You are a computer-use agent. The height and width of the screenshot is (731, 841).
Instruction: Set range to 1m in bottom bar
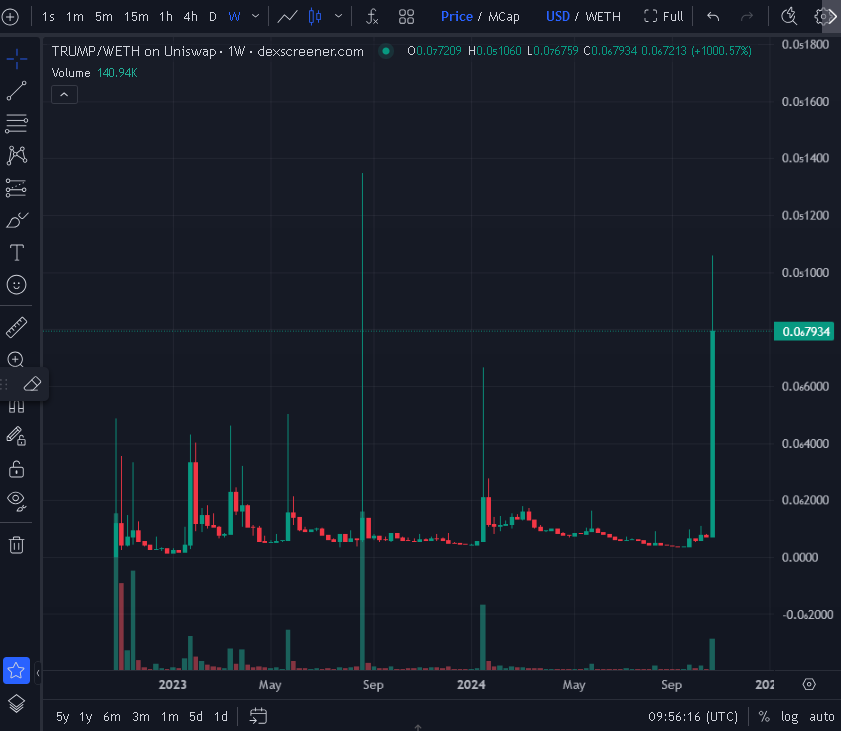tap(170, 717)
